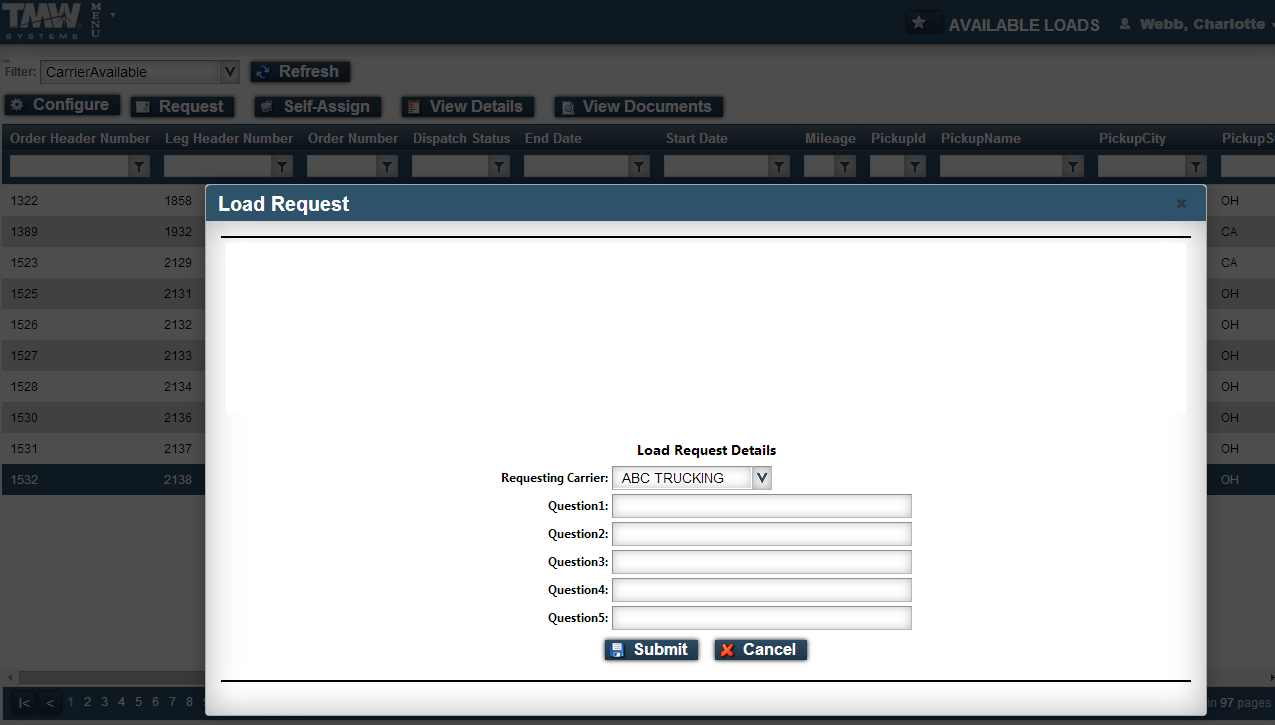The width and height of the screenshot is (1275, 725).
Task: Click the View Documents icon
Action: tap(567, 106)
